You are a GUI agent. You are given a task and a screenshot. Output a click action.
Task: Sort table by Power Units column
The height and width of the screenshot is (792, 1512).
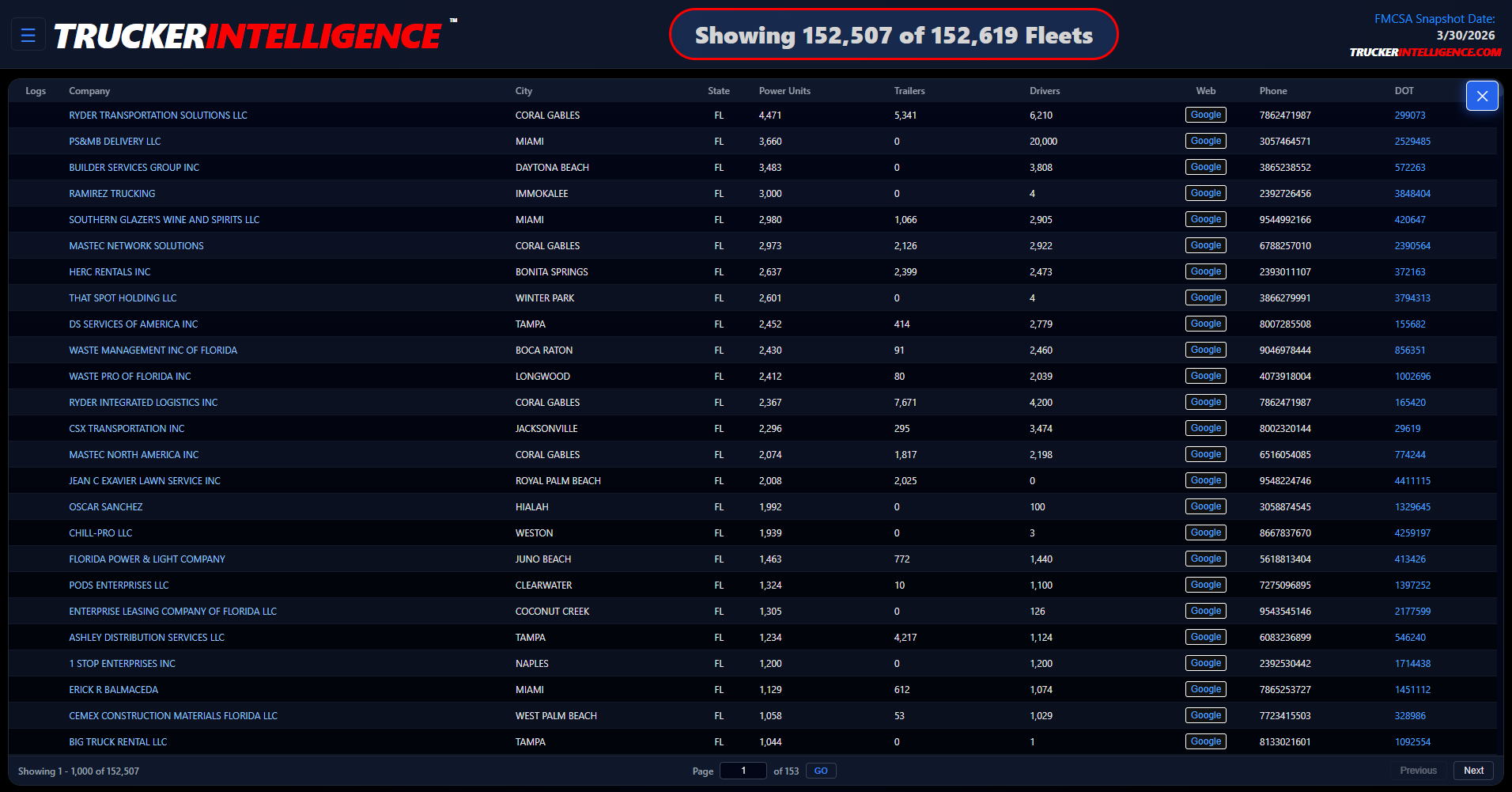[x=784, y=90]
